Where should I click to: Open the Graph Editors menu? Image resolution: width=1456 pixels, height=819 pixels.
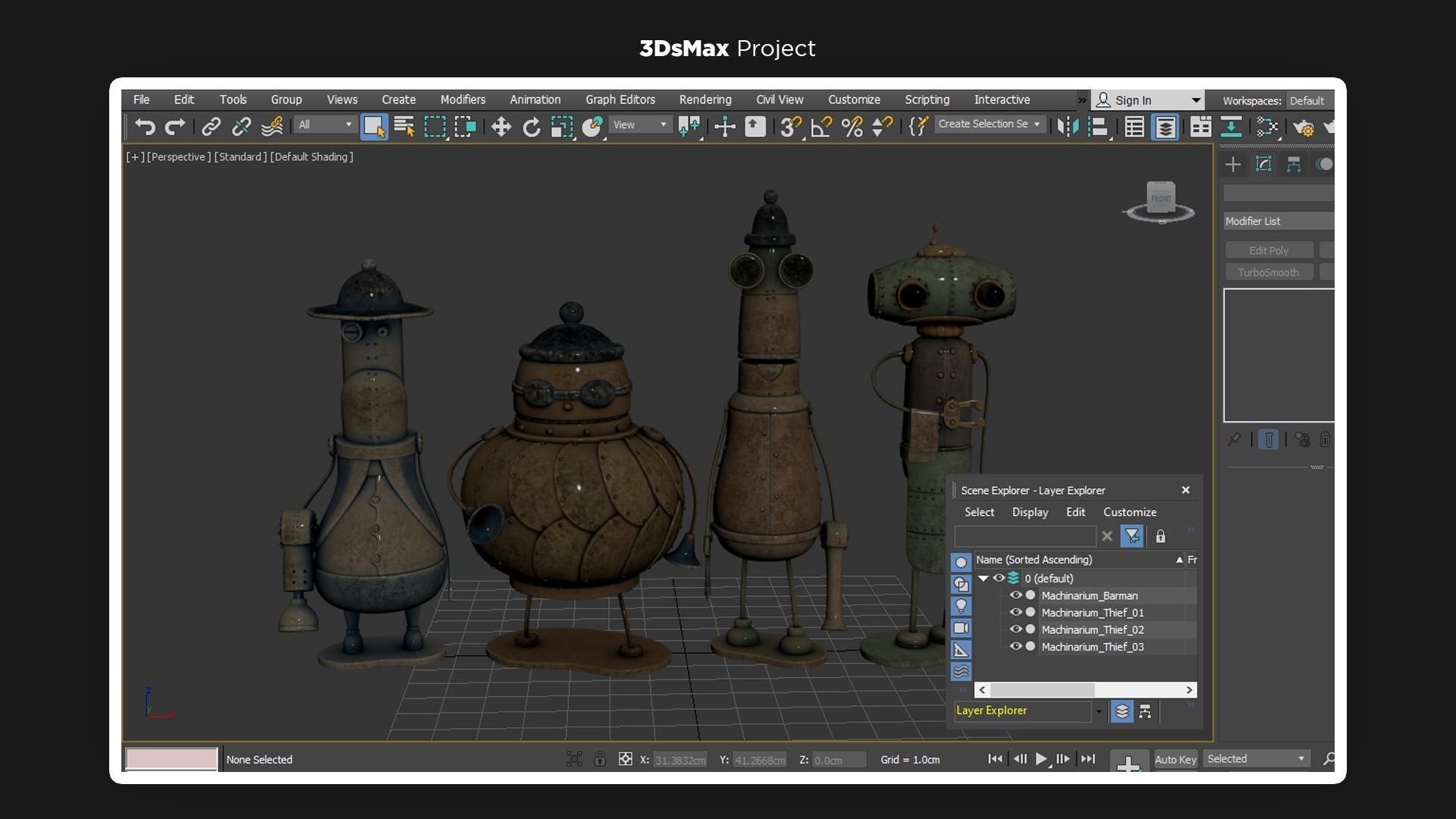pos(620,99)
